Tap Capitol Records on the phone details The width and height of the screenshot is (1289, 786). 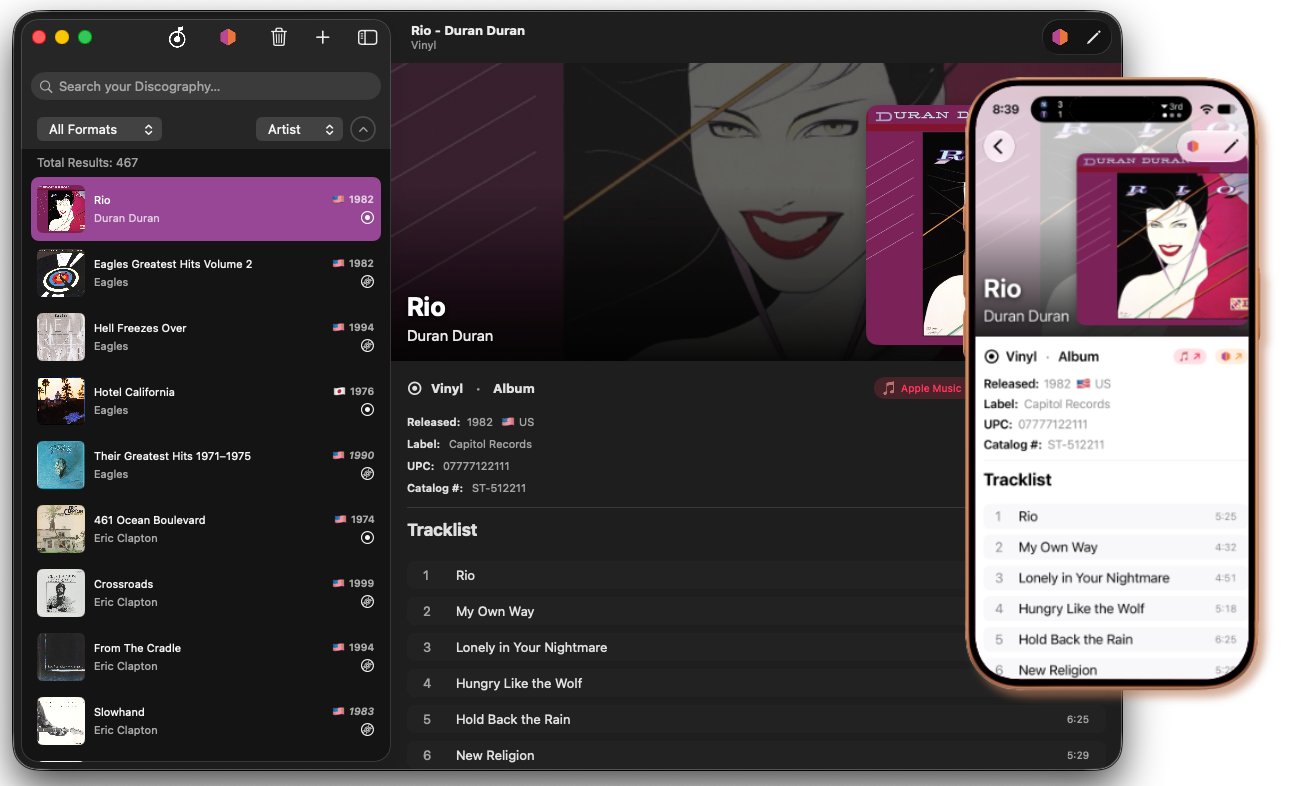point(1067,404)
